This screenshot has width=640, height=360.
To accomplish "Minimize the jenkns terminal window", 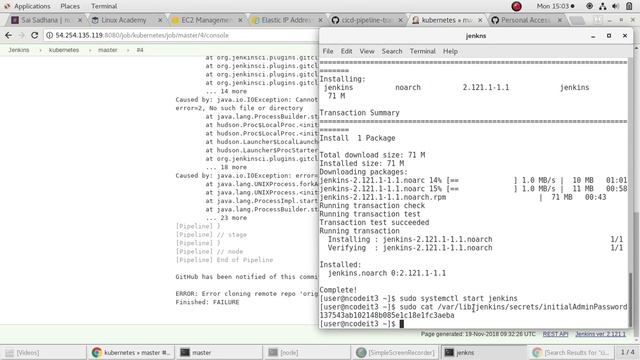I will click(593, 36).
